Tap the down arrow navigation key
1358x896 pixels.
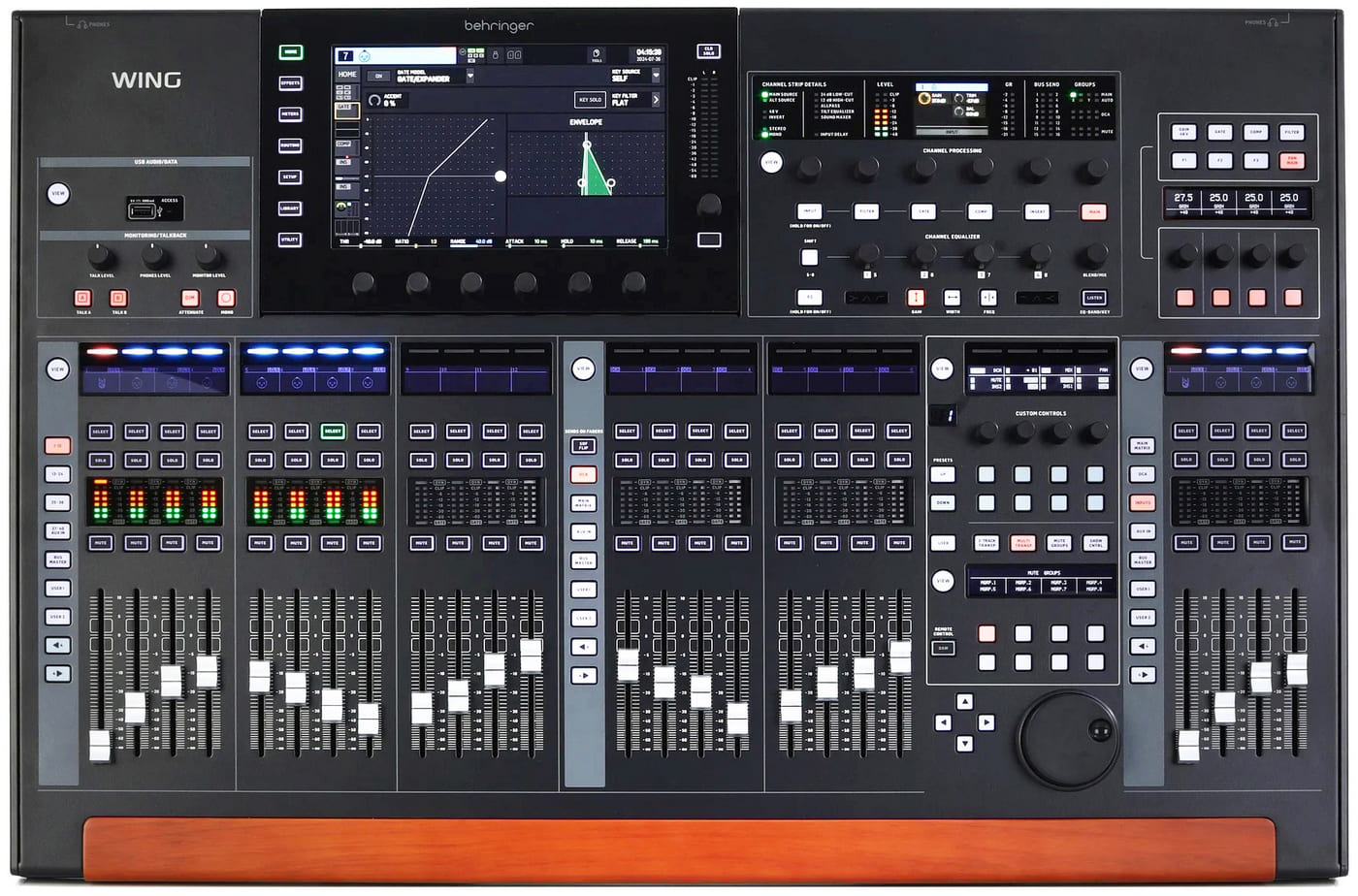pos(964,744)
